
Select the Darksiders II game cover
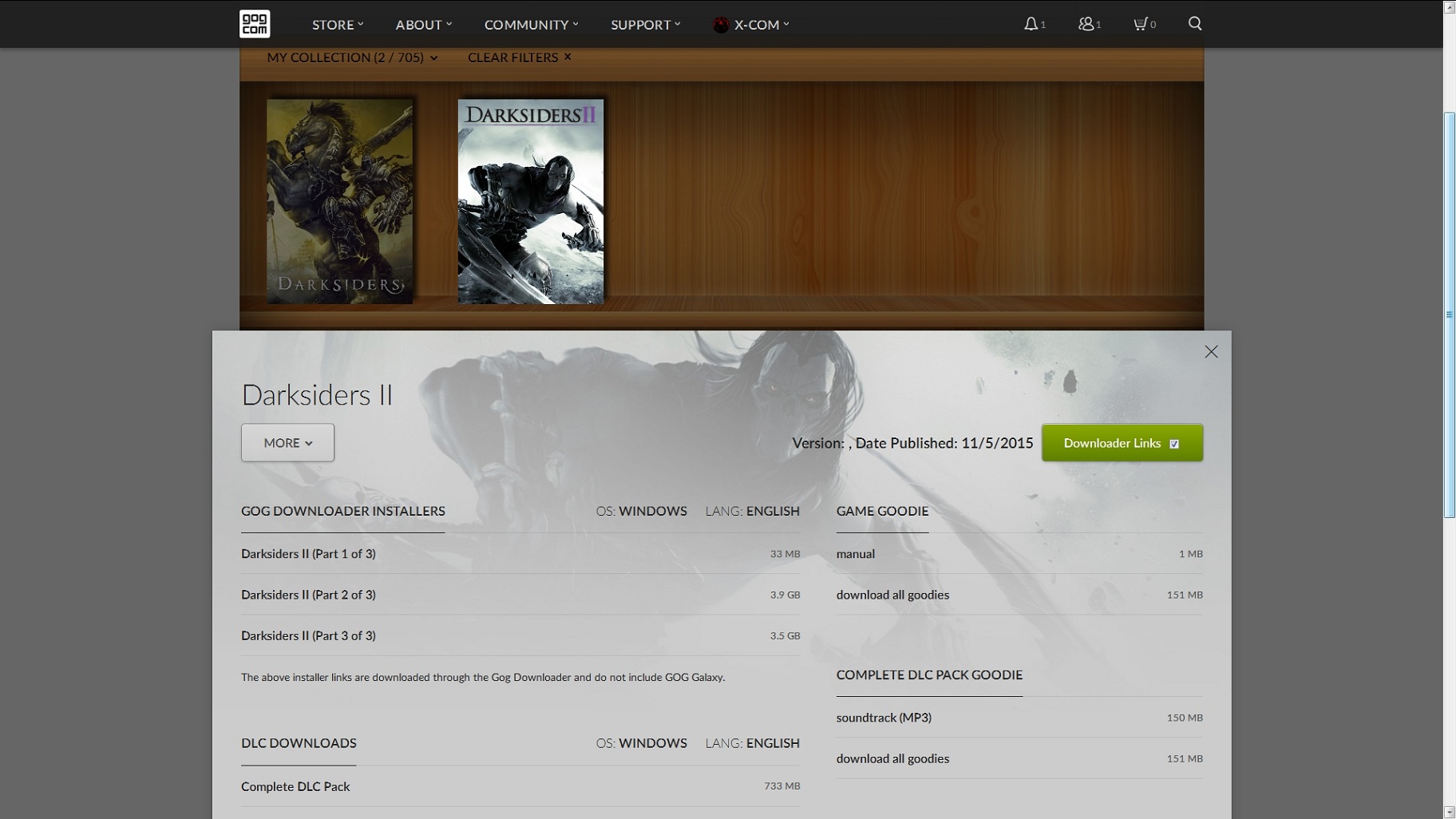coord(531,201)
